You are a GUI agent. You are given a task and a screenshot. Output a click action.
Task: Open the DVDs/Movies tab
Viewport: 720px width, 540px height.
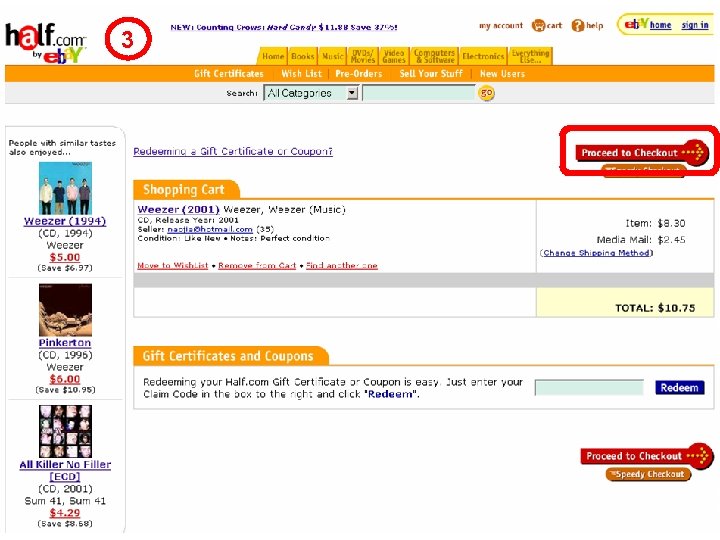click(x=363, y=56)
